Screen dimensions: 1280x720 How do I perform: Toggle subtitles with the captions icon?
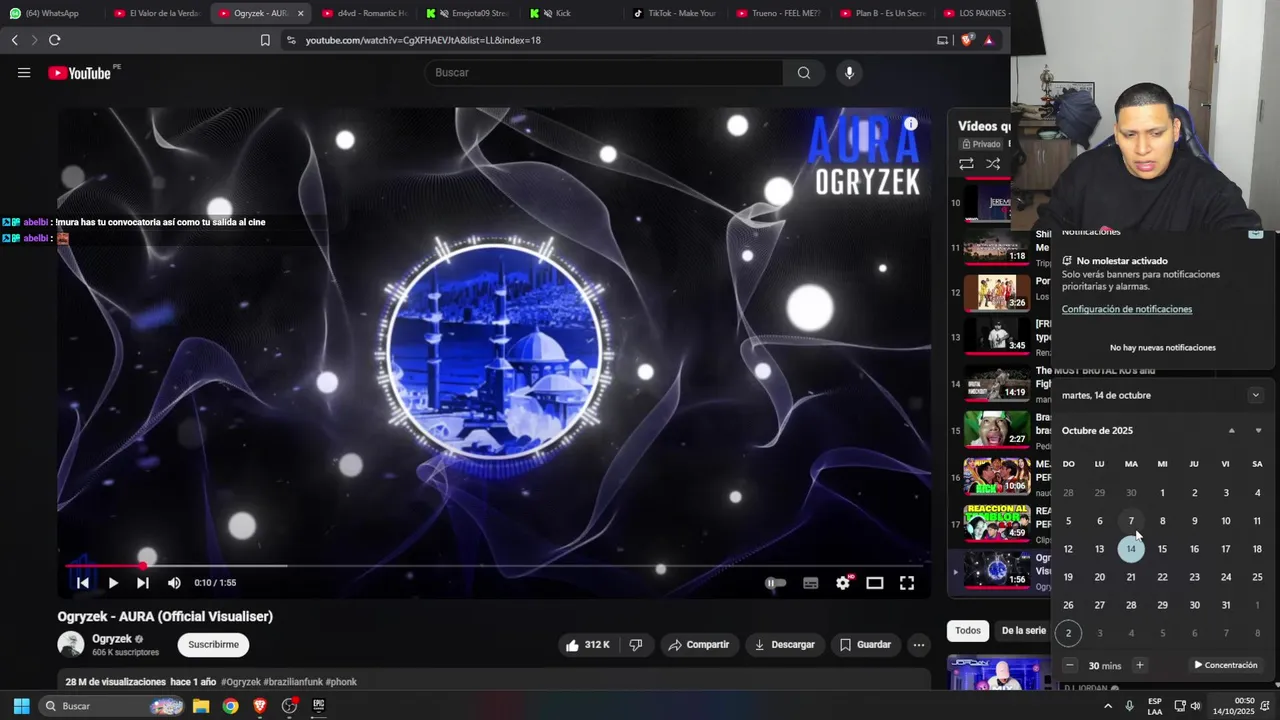811,583
